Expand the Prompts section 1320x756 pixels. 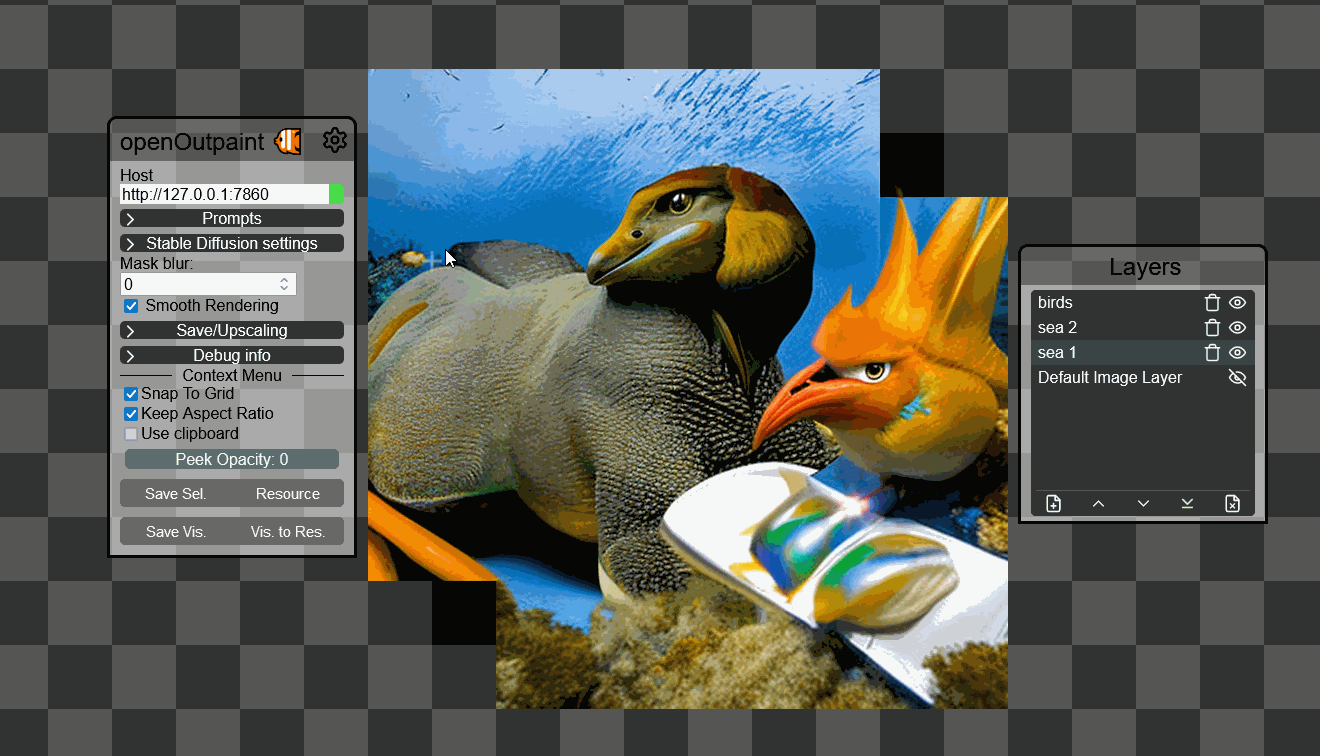coord(232,218)
